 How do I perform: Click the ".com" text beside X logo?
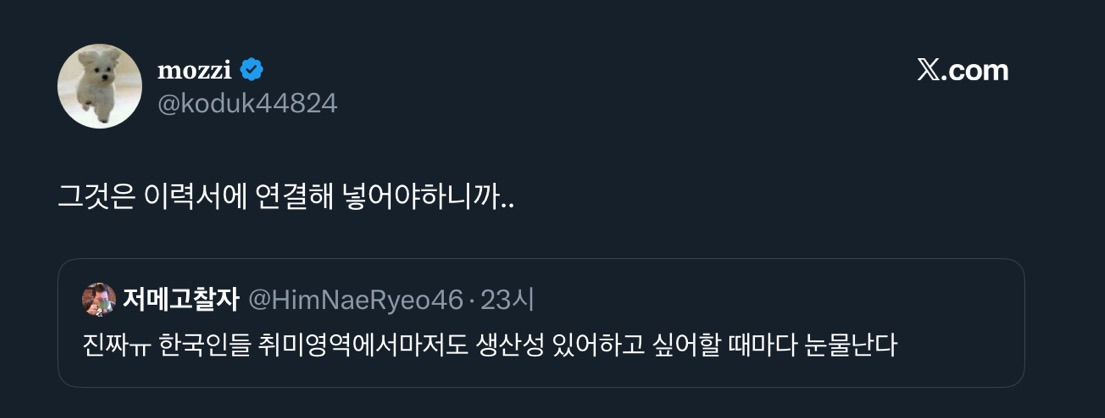coord(977,70)
